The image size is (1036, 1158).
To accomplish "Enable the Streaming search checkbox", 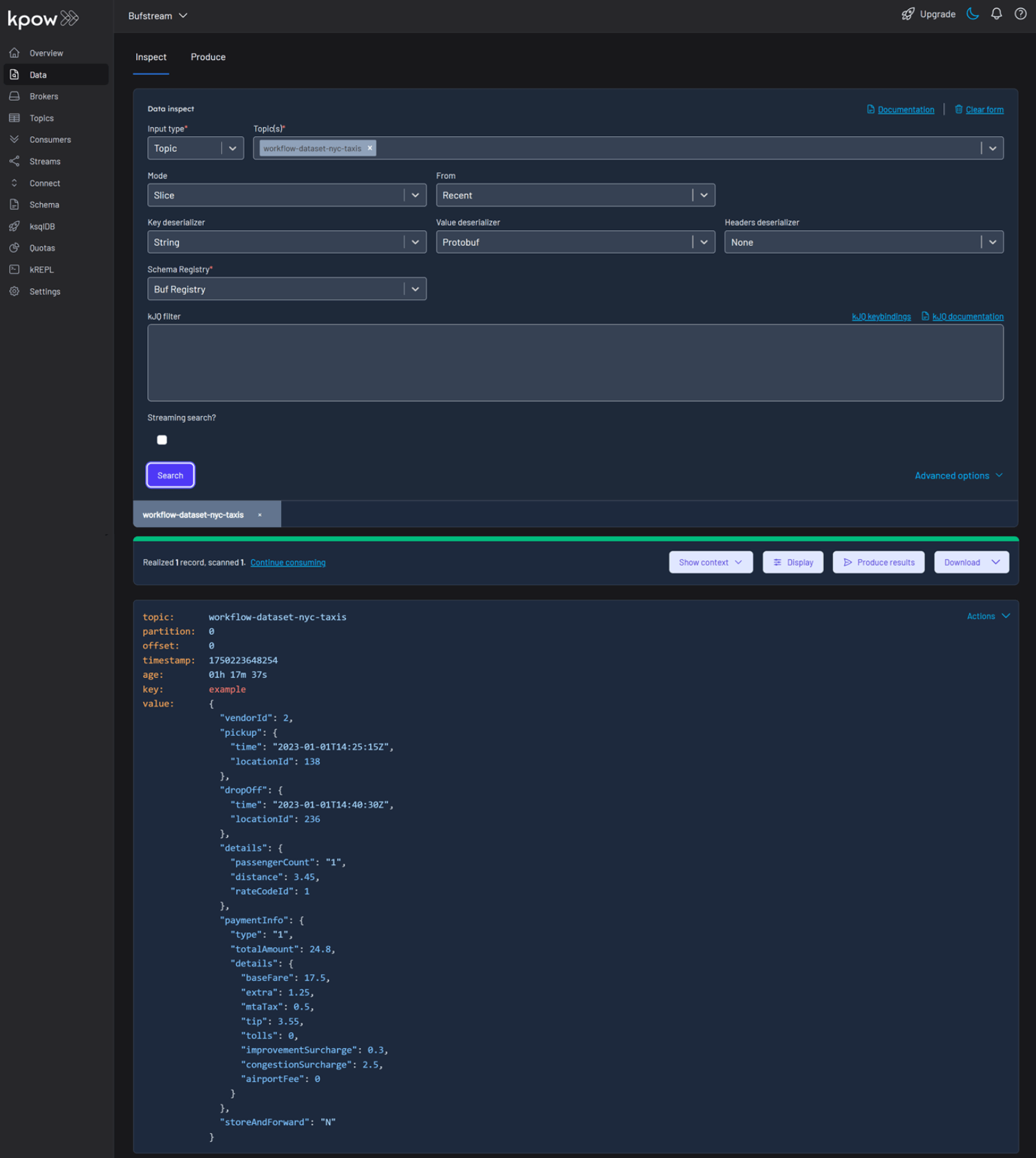I will click(x=162, y=440).
